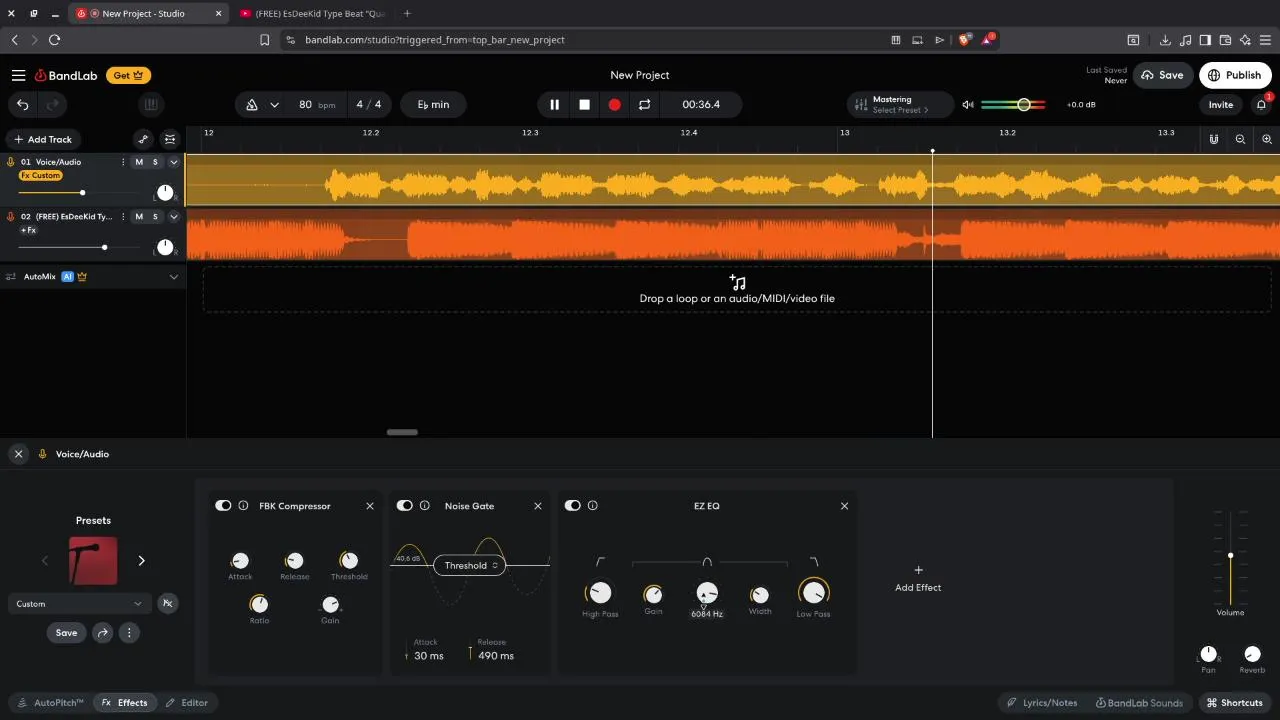Open Noise Gate info icon

click(x=424, y=506)
